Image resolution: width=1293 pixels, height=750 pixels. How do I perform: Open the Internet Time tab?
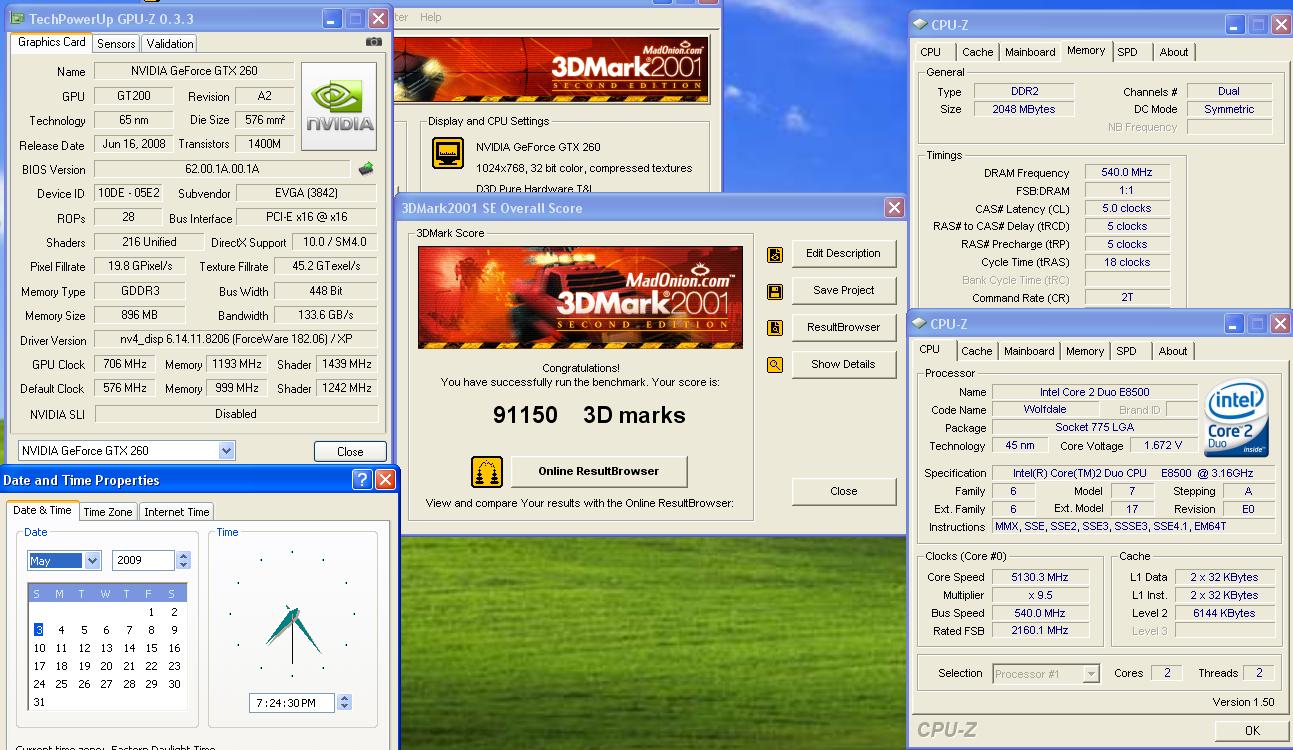(177, 512)
